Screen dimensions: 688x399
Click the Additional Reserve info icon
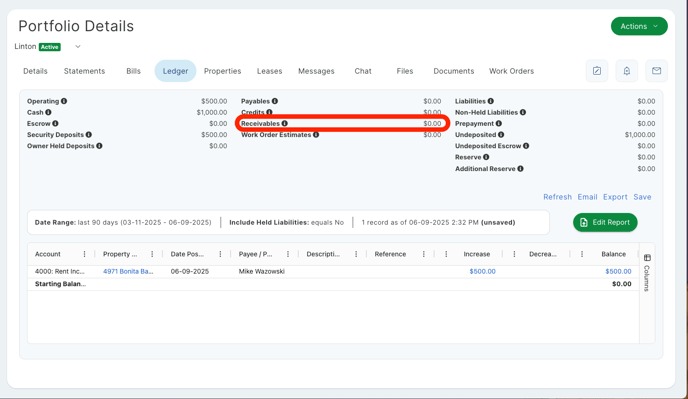(520, 169)
